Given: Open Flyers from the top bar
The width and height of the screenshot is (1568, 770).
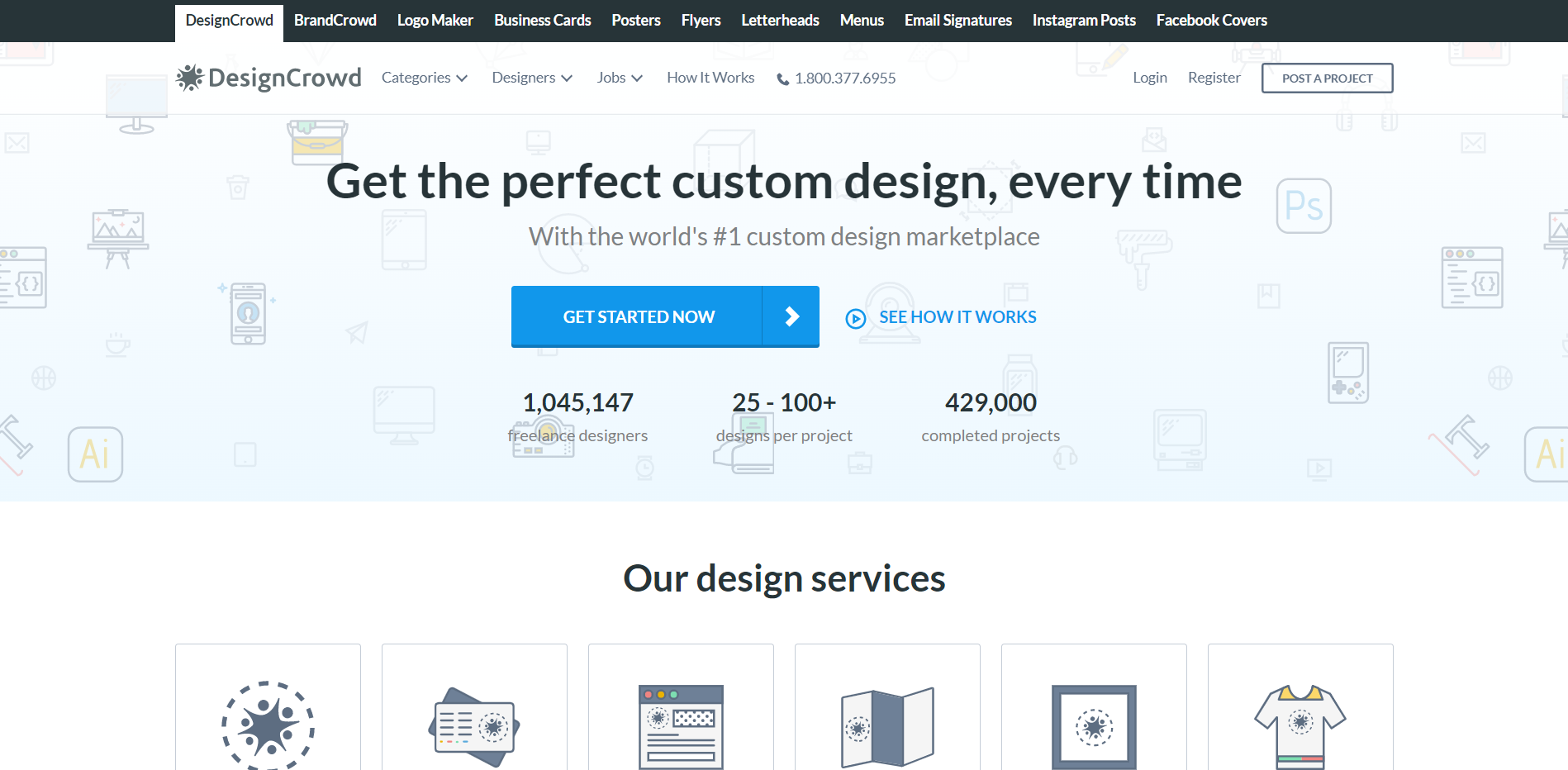Looking at the screenshot, I should pyautogui.click(x=701, y=21).
